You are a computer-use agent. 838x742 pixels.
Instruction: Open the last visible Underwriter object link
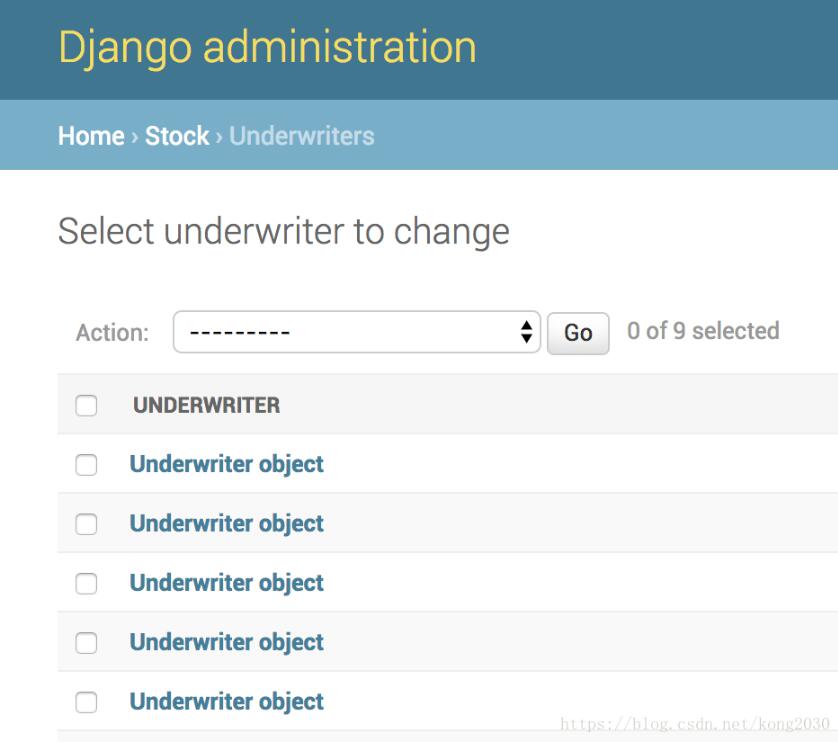coord(224,699)
